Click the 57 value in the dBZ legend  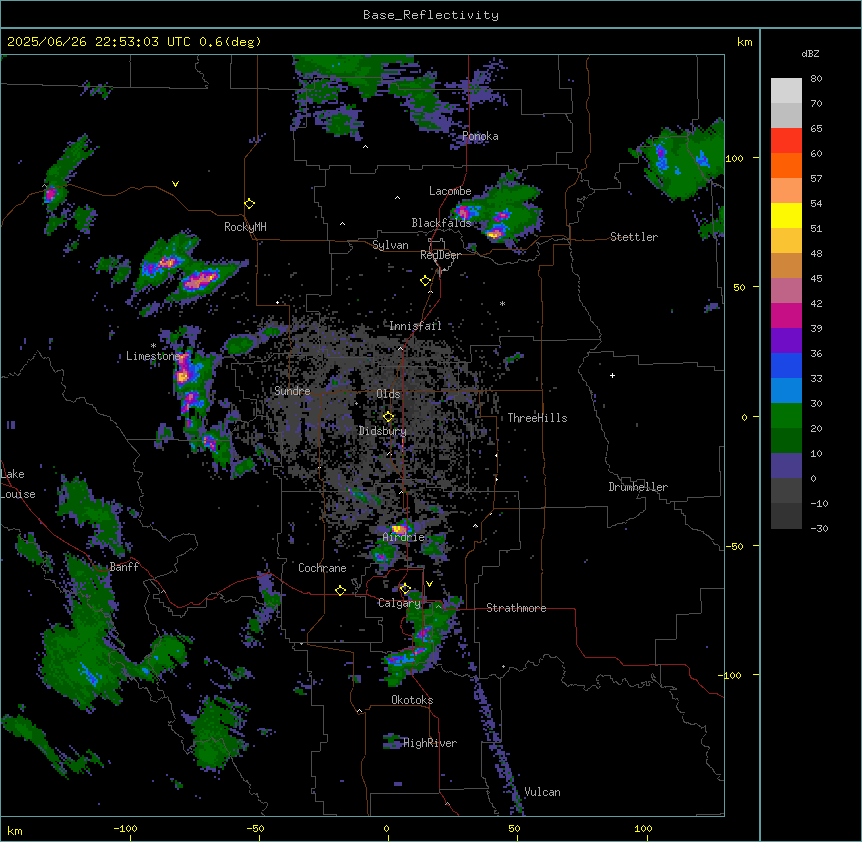816,179
